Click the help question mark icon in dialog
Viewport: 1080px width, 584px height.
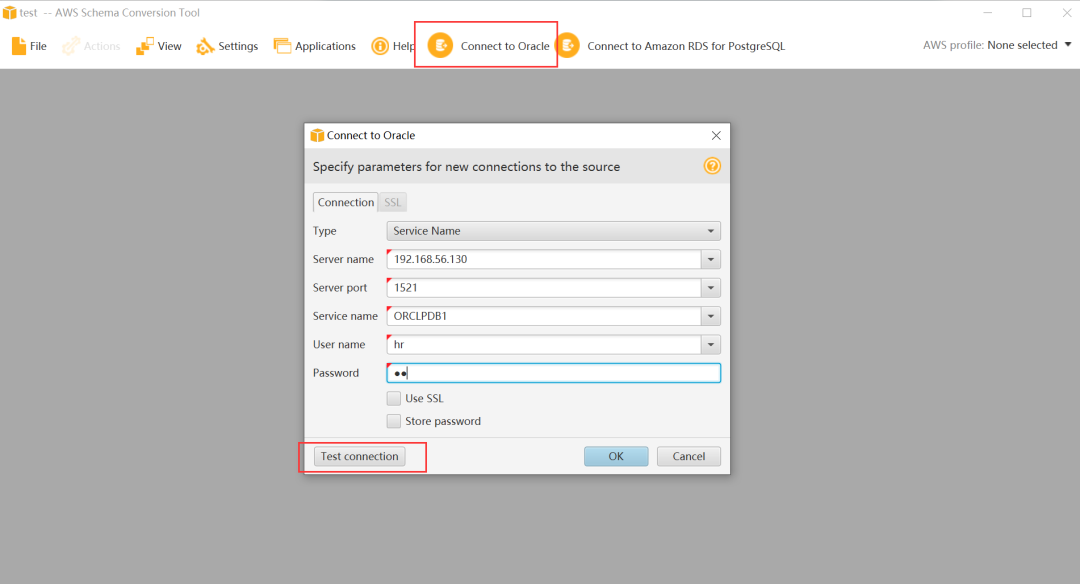pyautogui.click(x=712, y=166)
